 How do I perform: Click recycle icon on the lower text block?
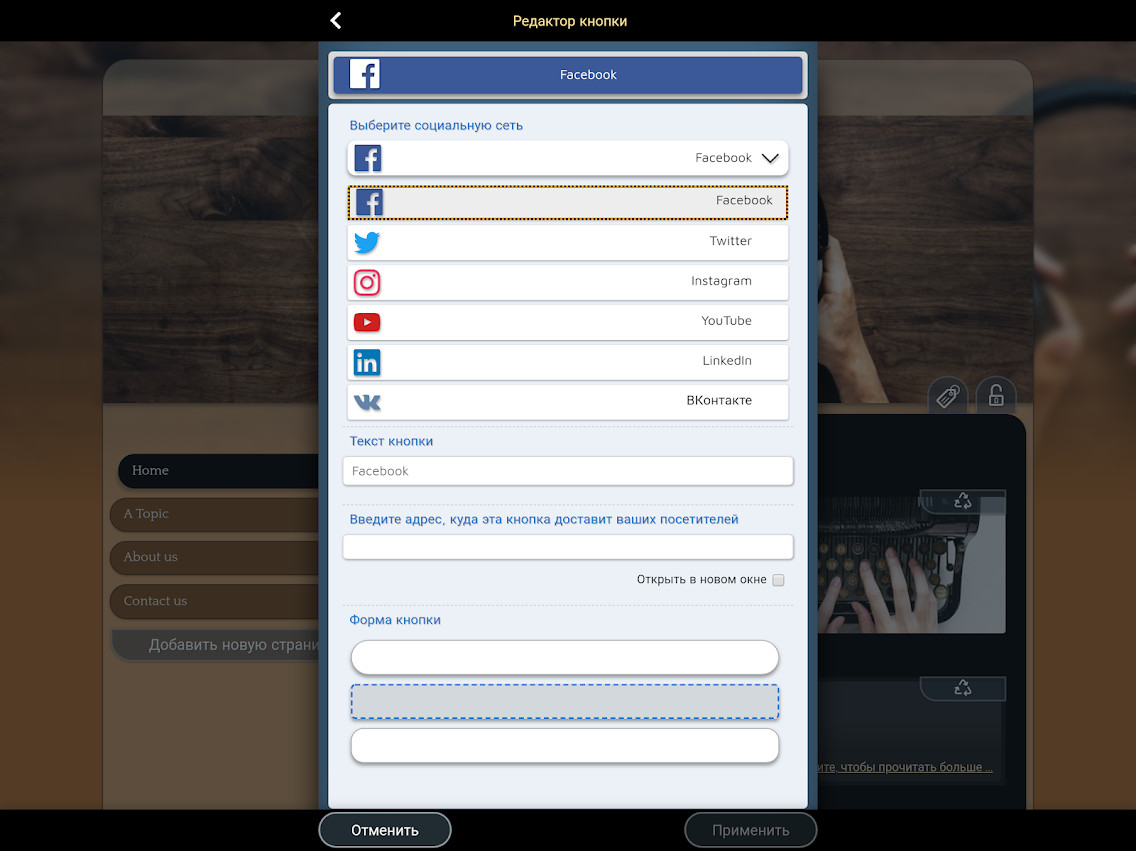click(963, 687)
